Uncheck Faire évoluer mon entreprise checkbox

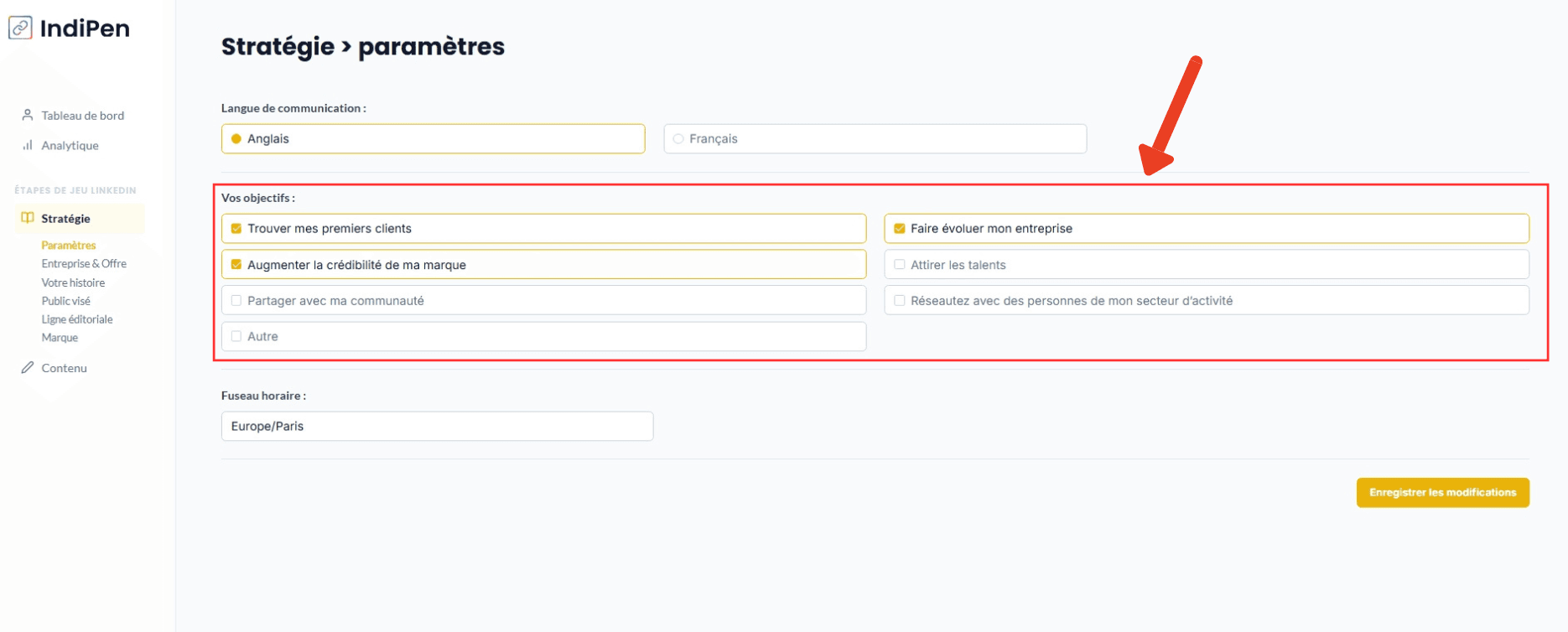coord(900,228)
